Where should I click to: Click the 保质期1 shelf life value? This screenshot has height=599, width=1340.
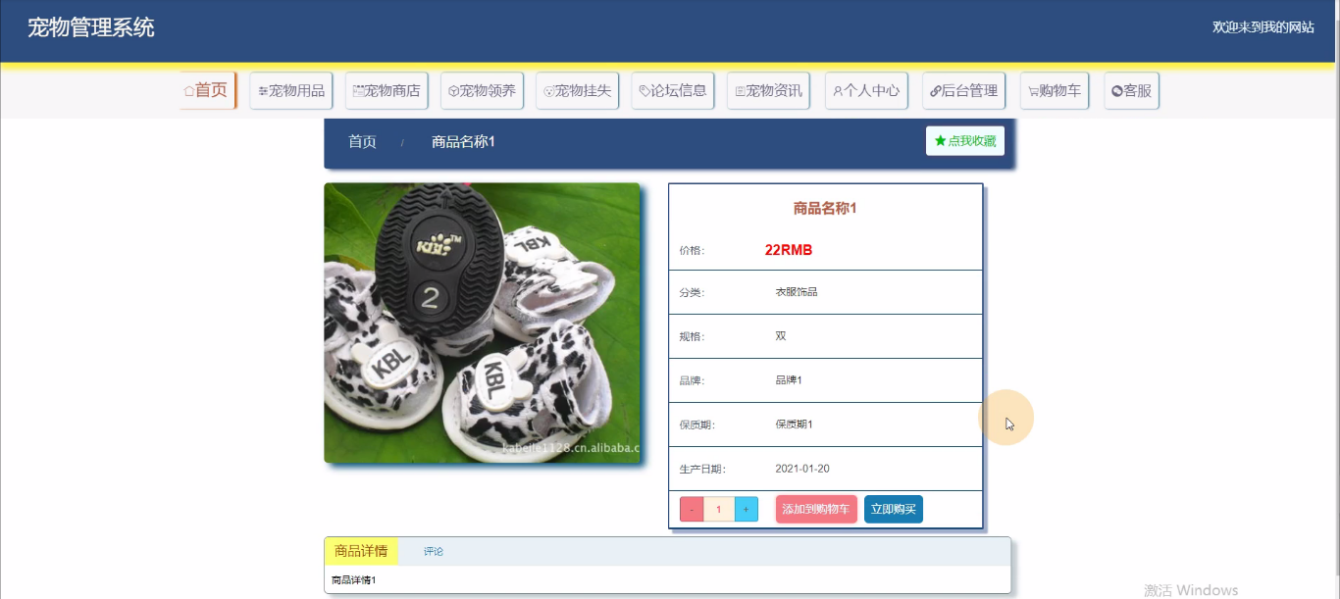click(x=794, y=424)
